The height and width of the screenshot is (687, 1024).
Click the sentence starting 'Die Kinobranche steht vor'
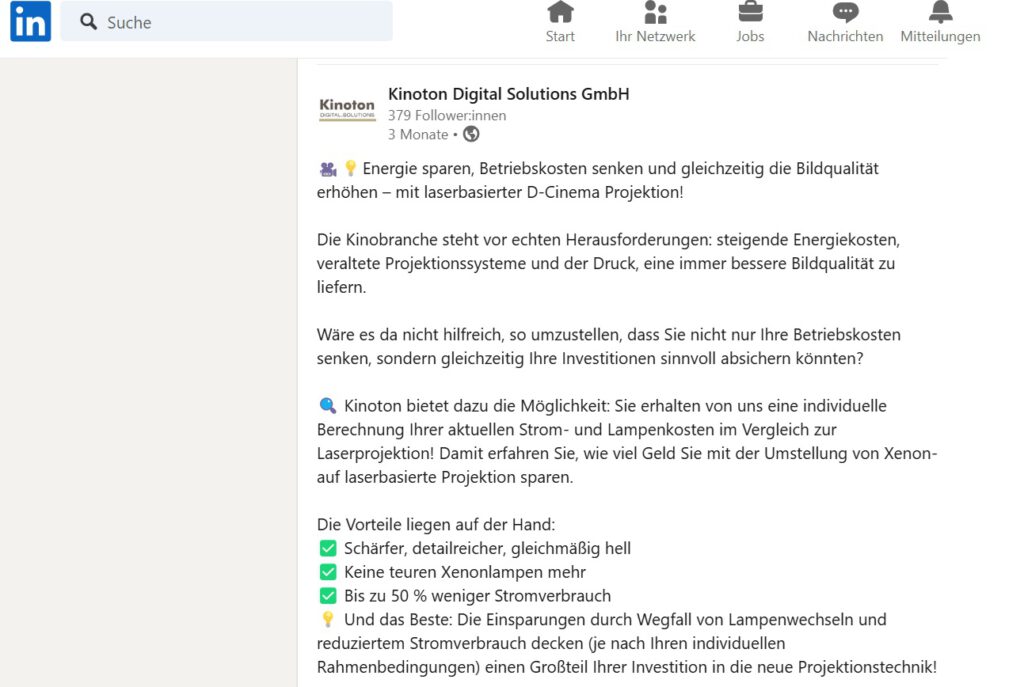point(608,263)
